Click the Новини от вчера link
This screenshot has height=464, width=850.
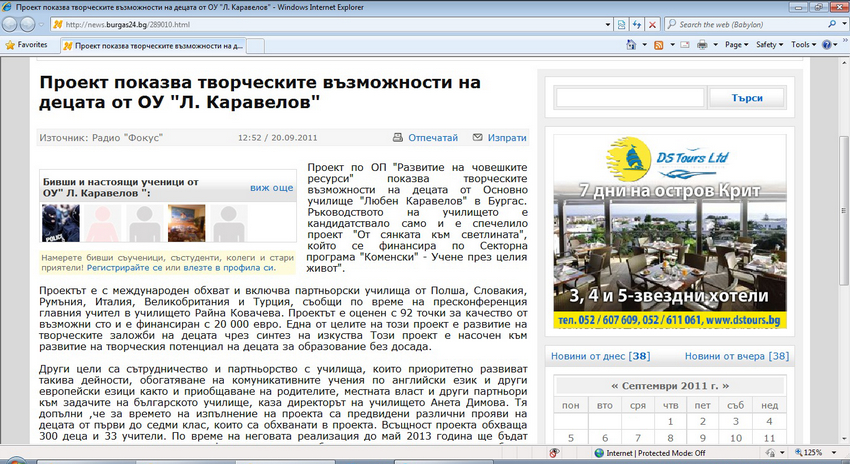(x=737, y=356)
